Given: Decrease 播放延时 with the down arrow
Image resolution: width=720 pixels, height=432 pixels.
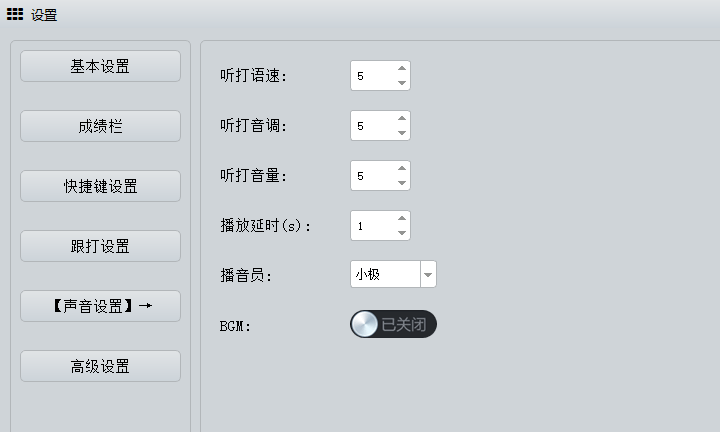Looking at the screenshot, I should point(401,233).
